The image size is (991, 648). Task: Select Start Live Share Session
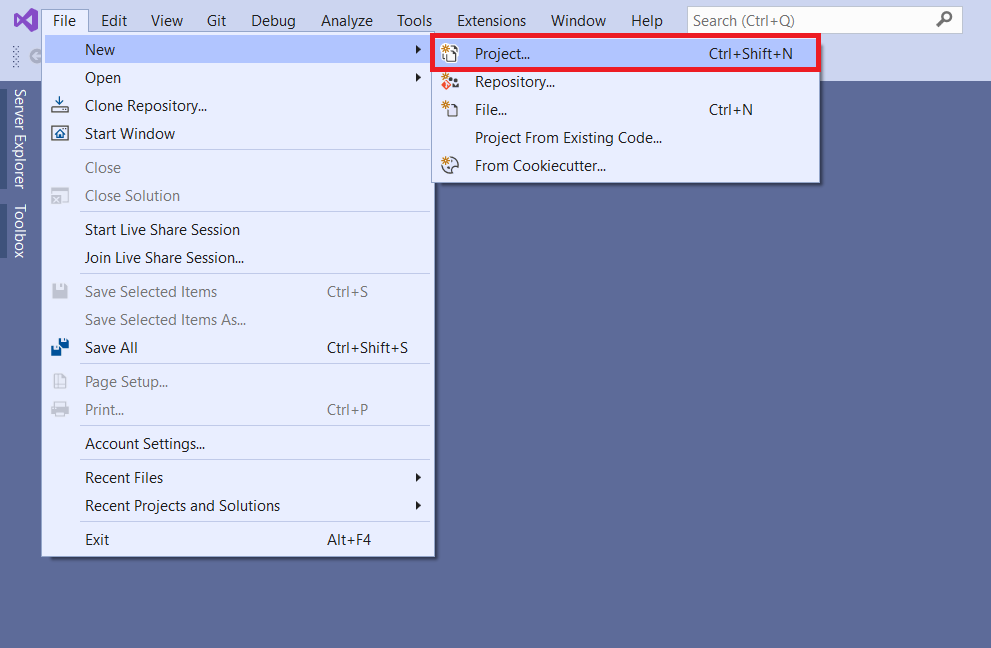point(238,229)
